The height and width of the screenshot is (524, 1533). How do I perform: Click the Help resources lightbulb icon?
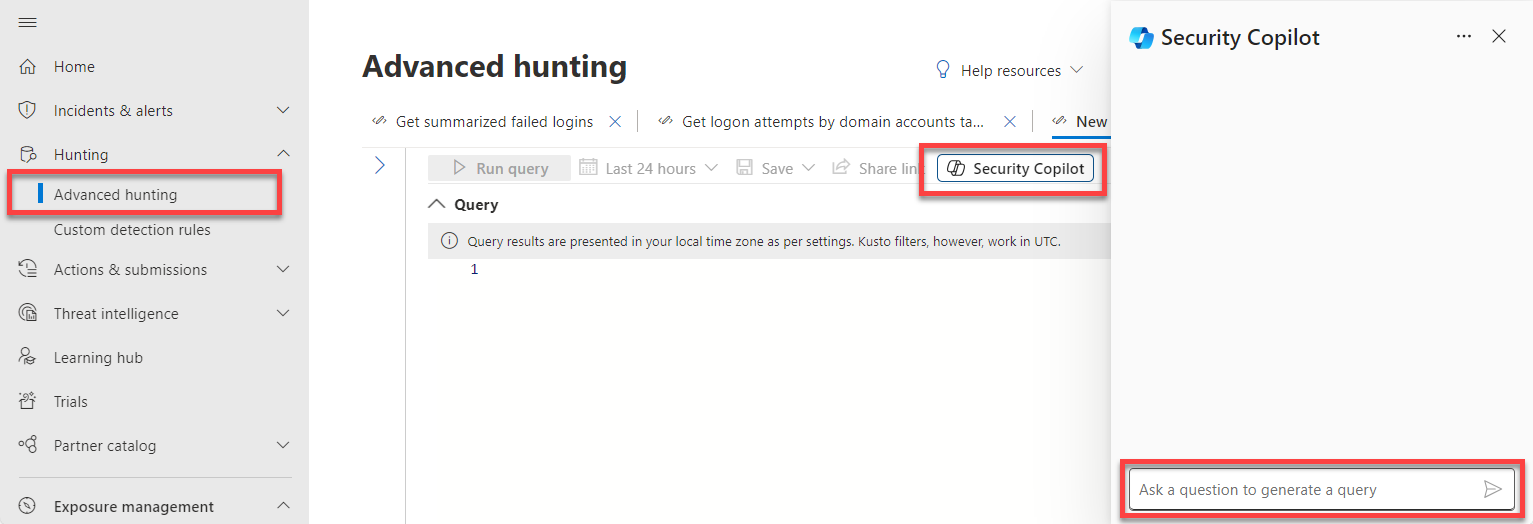click(942, 70)
